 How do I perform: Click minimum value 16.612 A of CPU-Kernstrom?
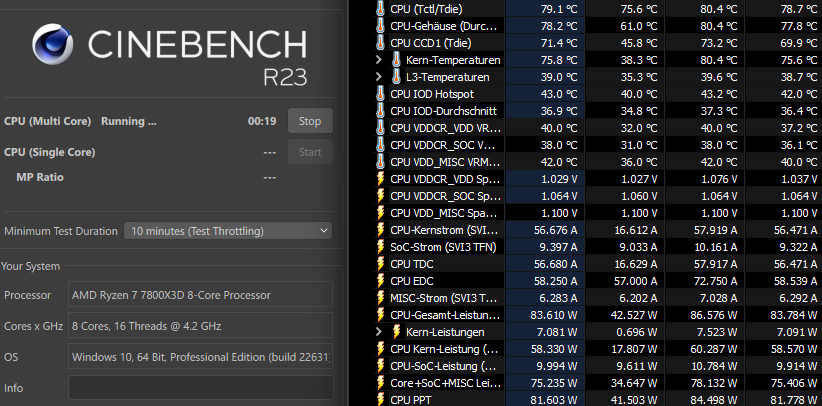[x=636, y=230]
